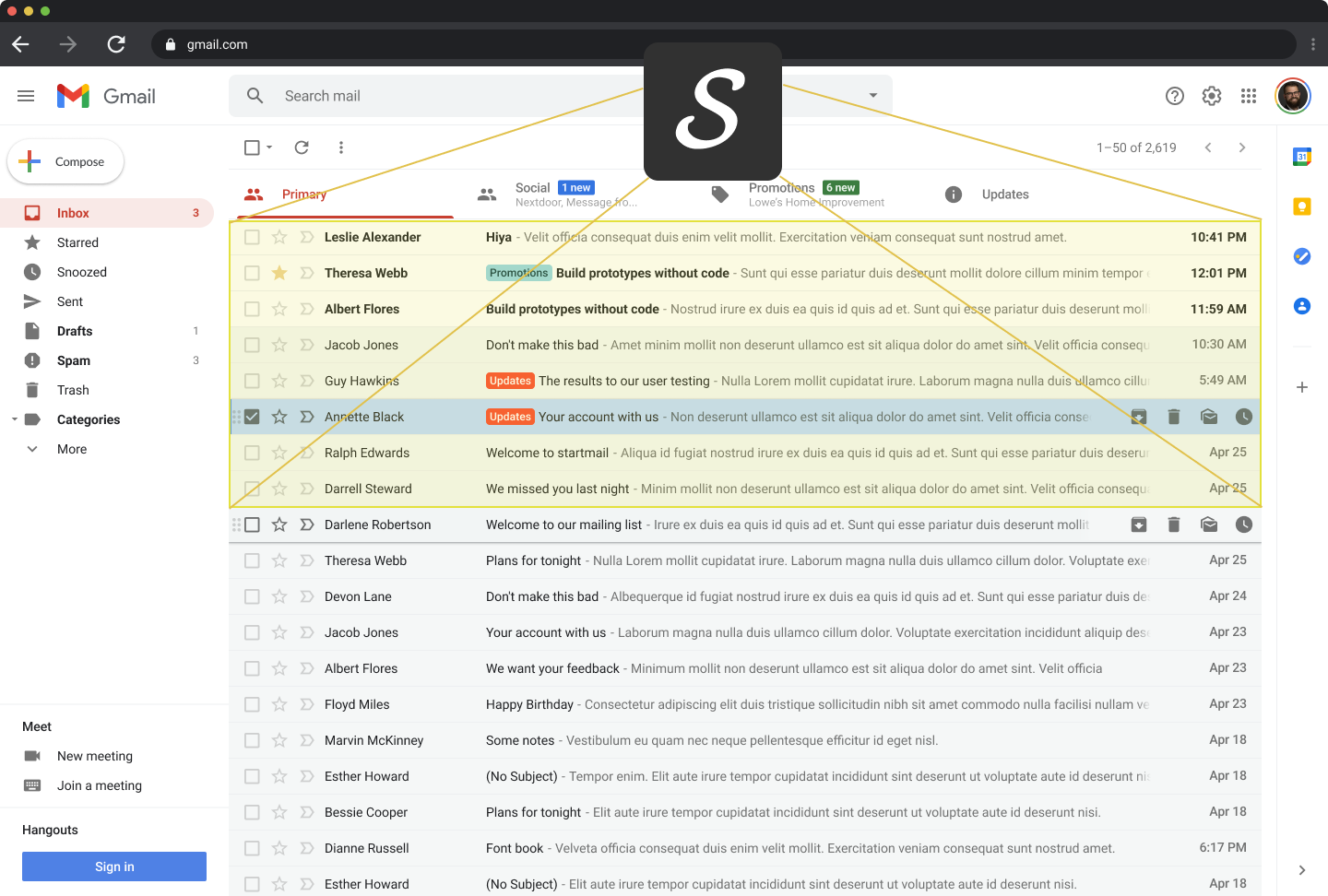1328x896 pixels.
Task: Delete the Annette Black email
Action: (x=1174, y=417)
